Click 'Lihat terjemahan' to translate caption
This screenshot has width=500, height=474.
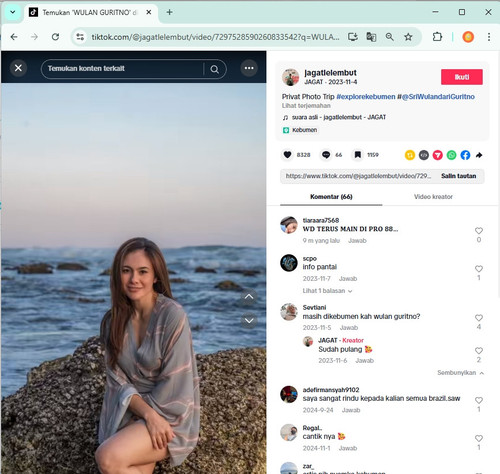[306, 106]
